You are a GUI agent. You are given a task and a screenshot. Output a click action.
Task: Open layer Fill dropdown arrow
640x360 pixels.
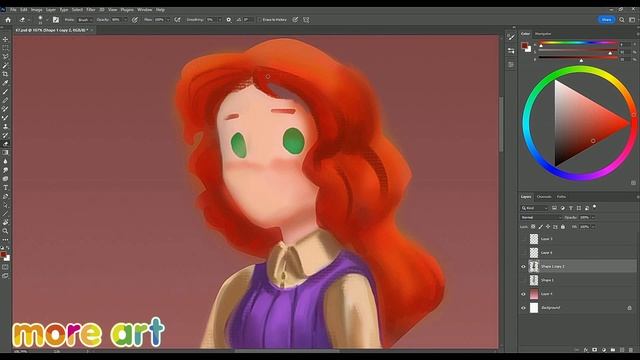(593, 227)
